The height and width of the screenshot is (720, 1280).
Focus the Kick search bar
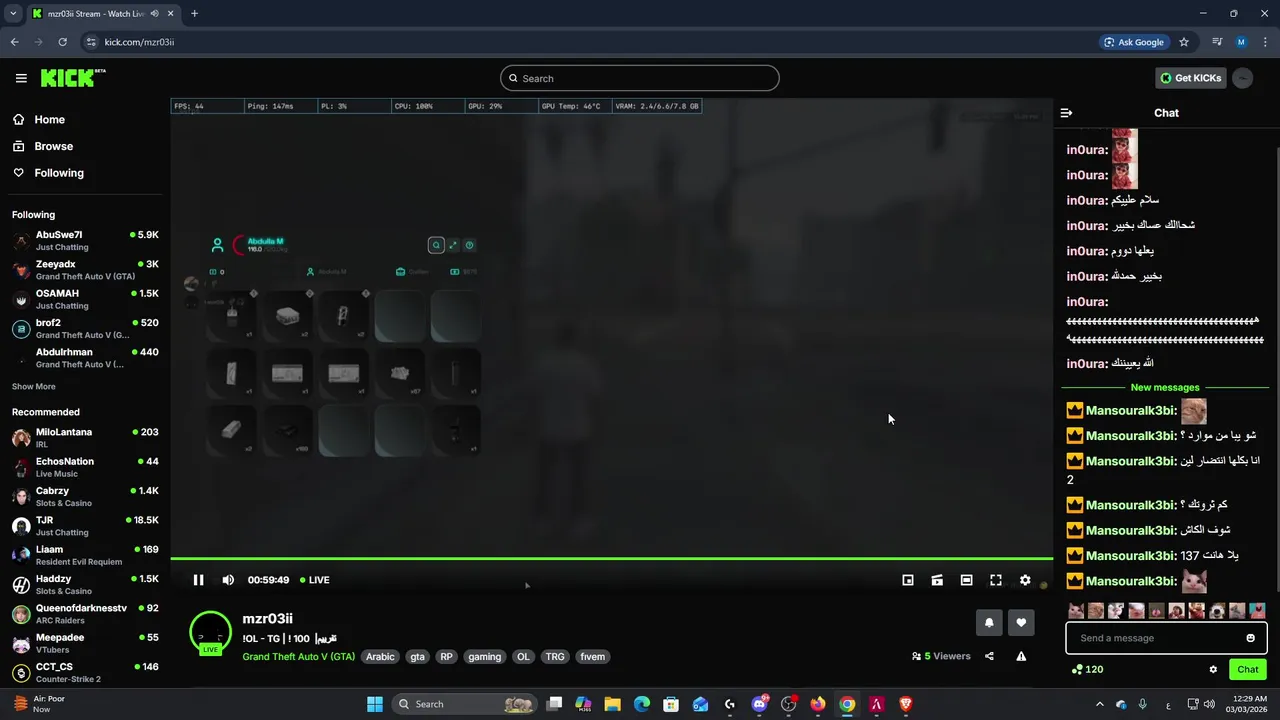[x=640, y=78]
